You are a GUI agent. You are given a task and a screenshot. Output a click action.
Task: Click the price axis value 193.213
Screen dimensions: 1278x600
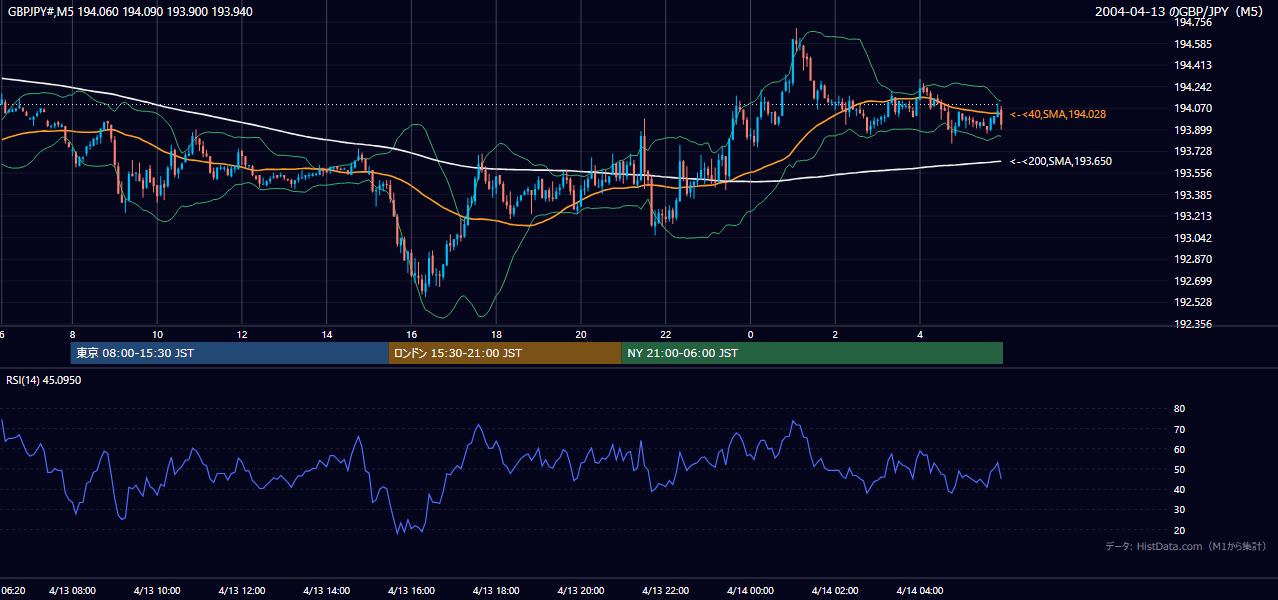[1192, 216]
